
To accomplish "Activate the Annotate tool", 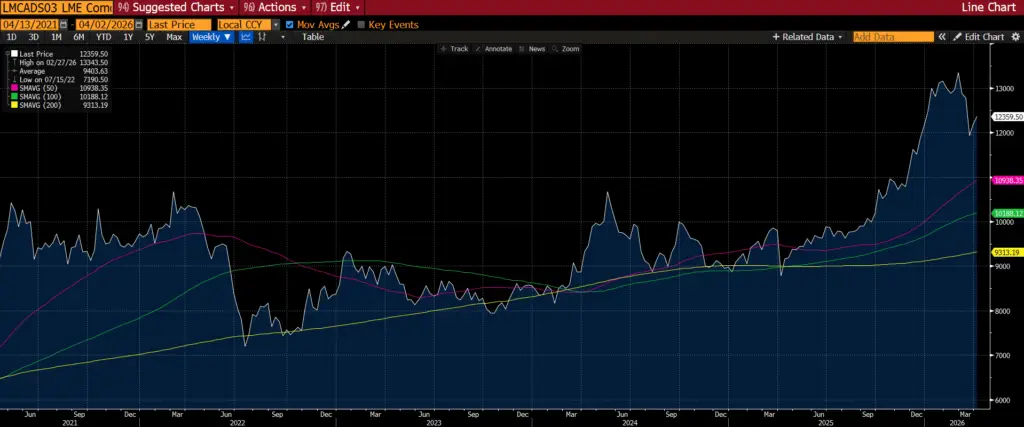I will pyautogui.click(x=494, y=49).
